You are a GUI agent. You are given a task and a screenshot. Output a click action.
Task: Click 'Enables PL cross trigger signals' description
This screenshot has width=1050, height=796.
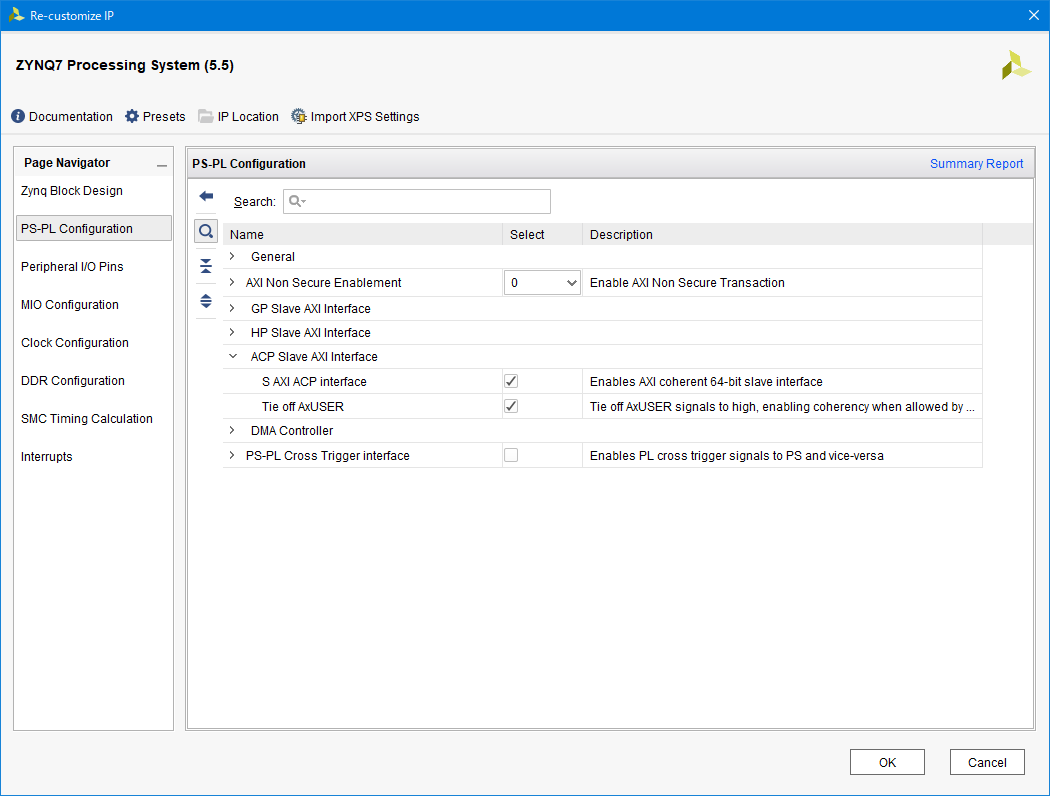[x=737, y=455]
